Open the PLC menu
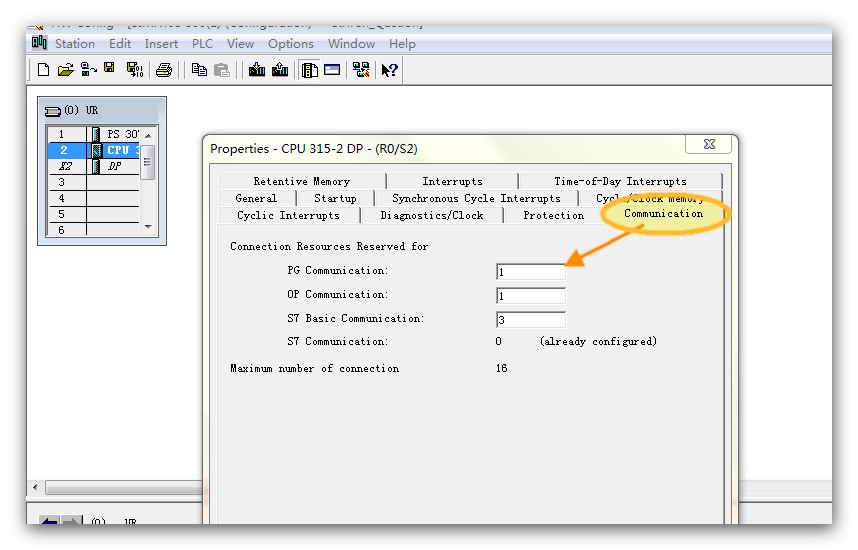858x550 pixels. [x=202, y=44]
